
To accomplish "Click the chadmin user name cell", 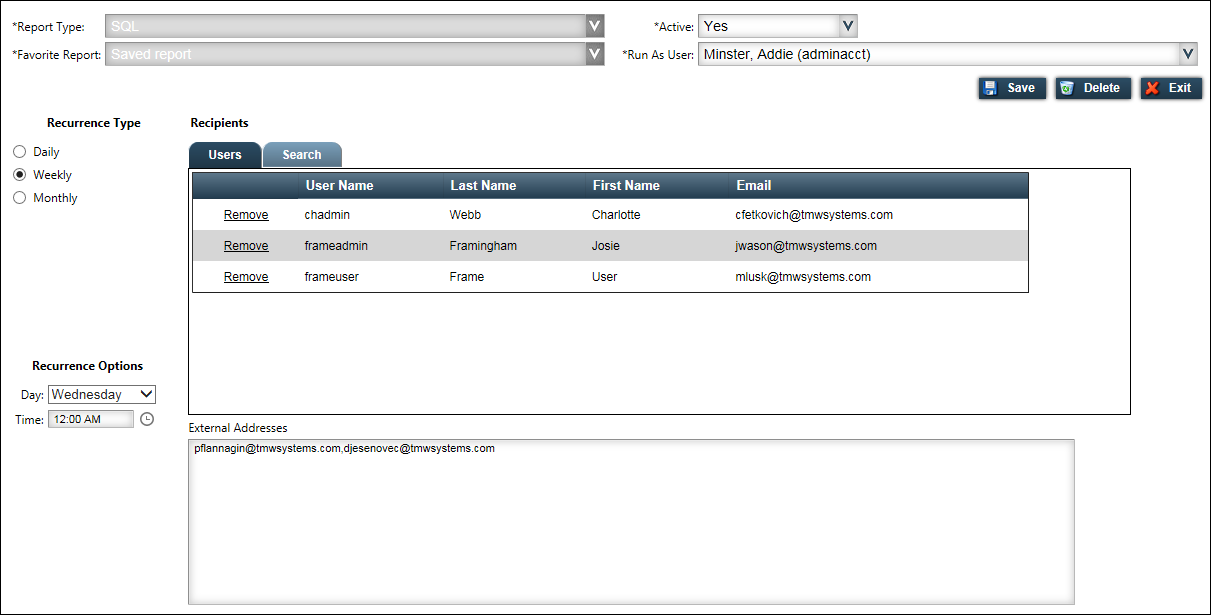I will [327, 215].
